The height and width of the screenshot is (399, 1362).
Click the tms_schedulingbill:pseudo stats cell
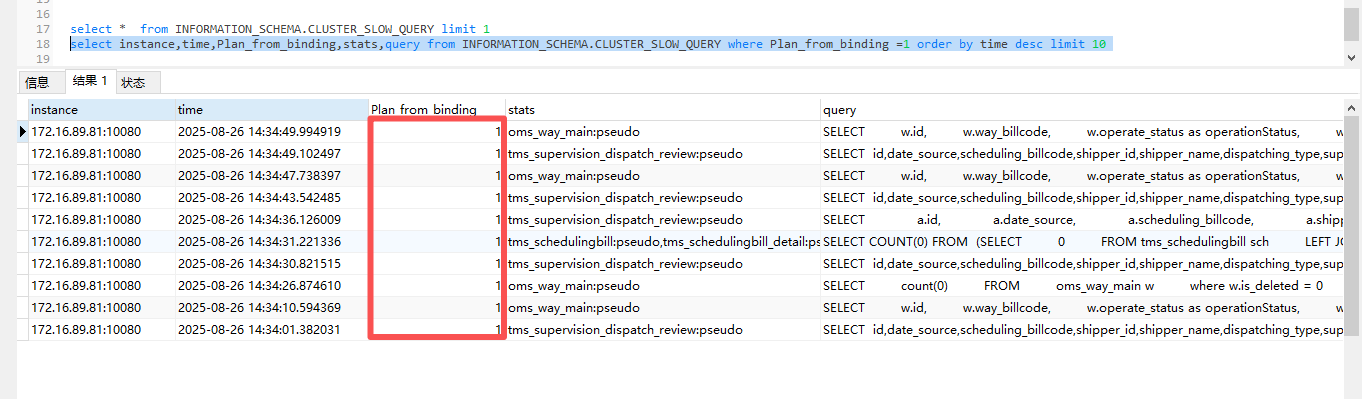pos(662,242)
